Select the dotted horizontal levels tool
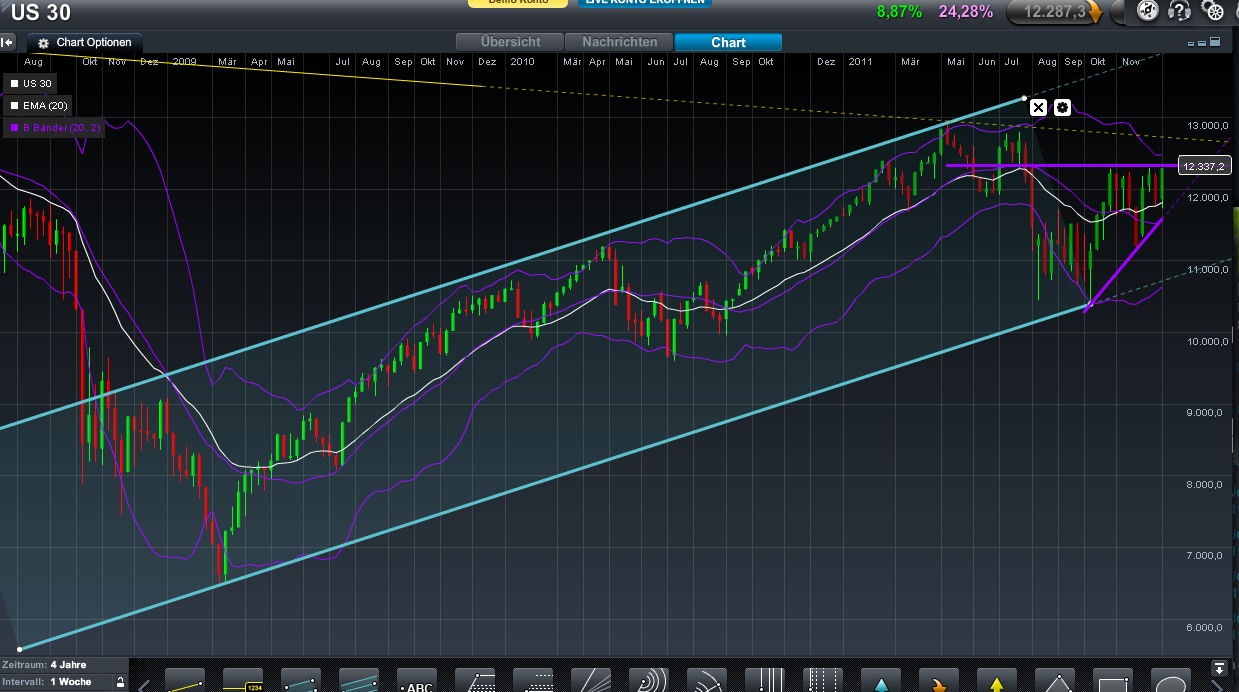 pos(533,680)
